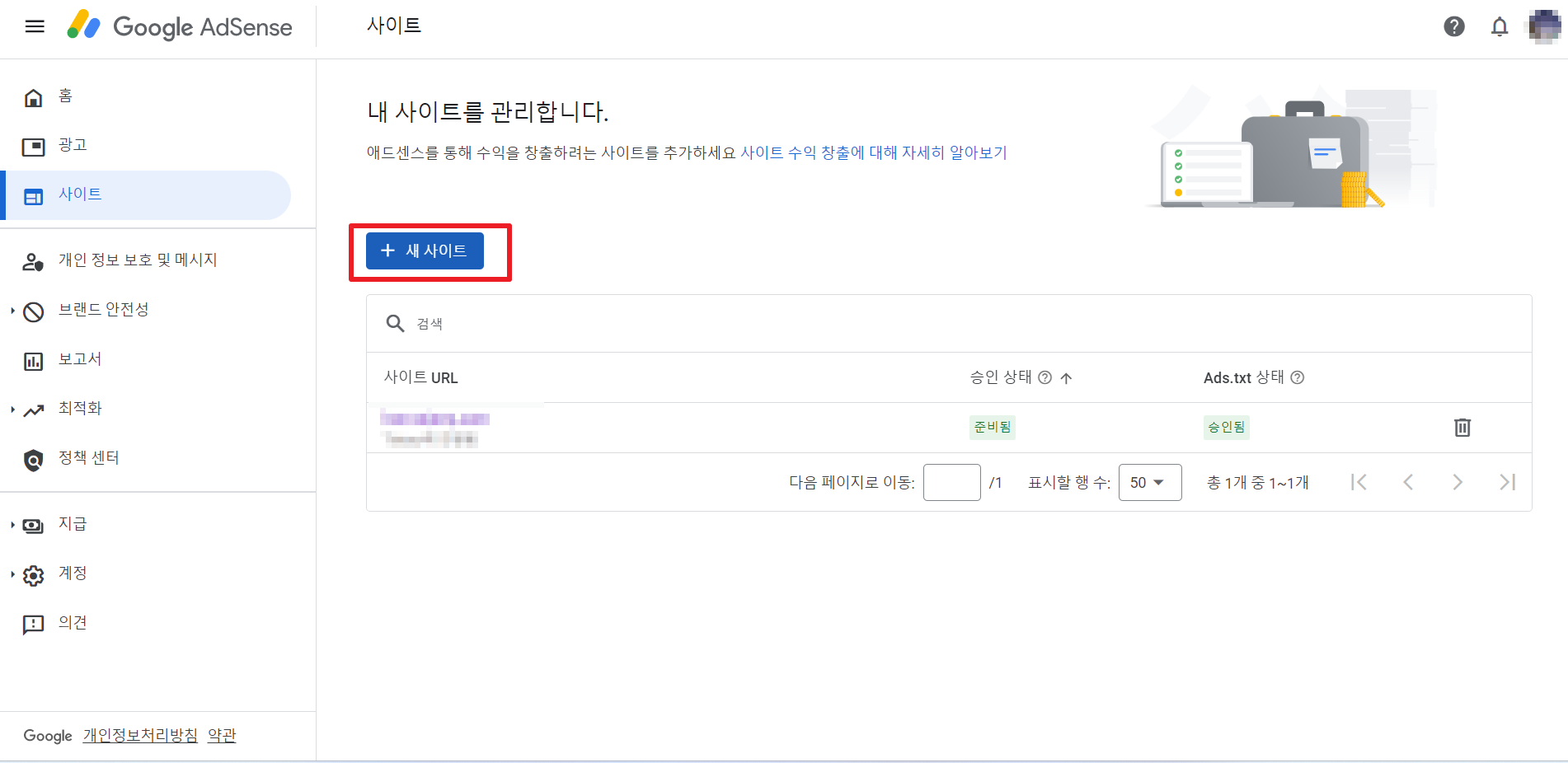The image size is (1568, 763).
Task: Click the Google AdSense logo
Action: coord(180,26)
